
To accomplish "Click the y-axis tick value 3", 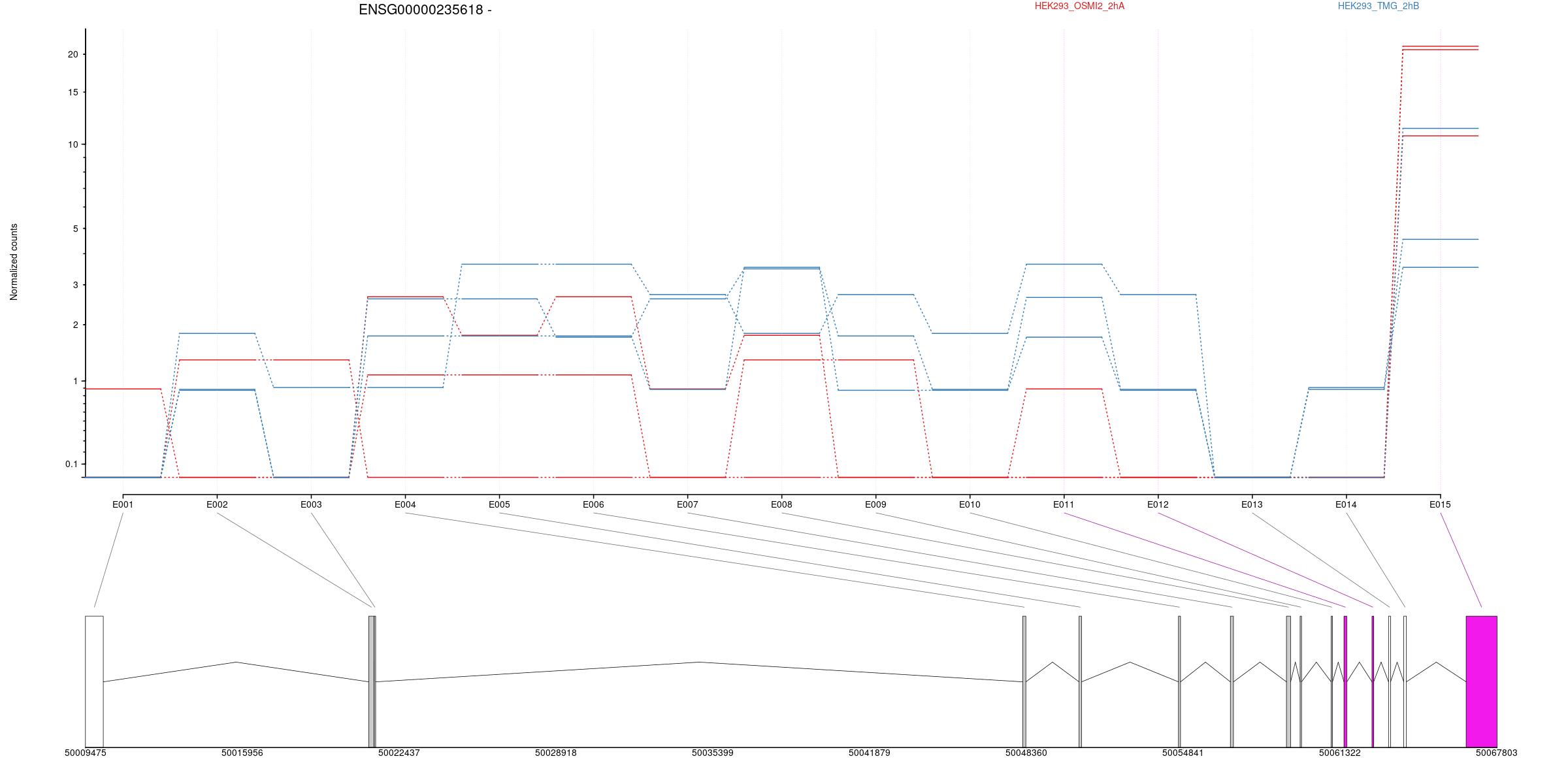I will point(75,285).
